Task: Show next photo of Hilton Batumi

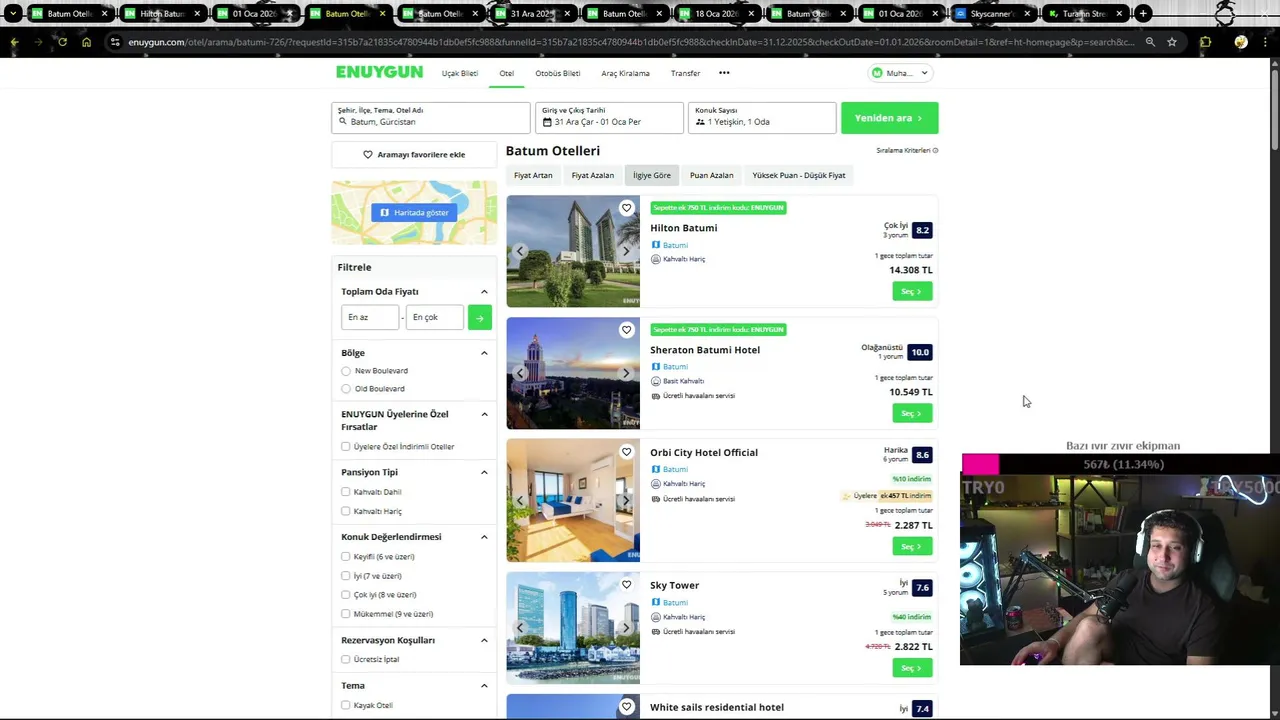Action: pos(626,251)
